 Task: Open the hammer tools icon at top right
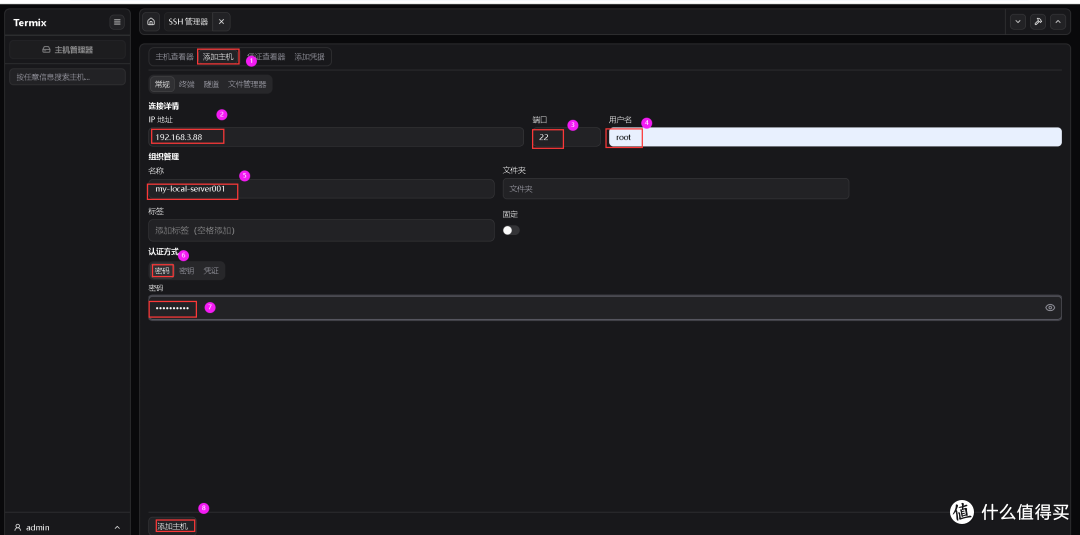tap(1038, 22)
